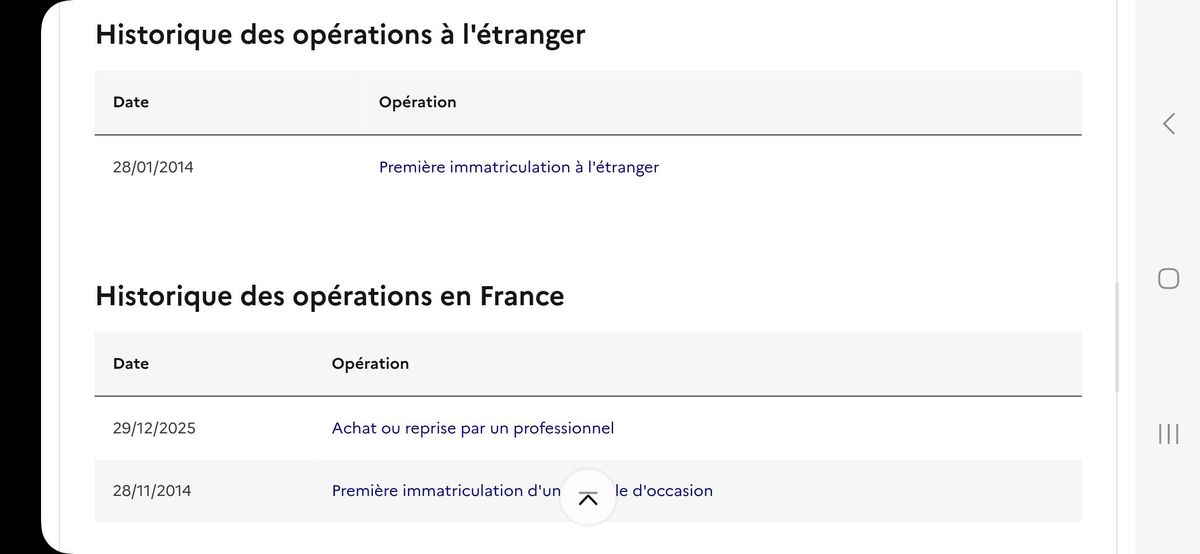Click the Date header in the France table
The image size is (1200, 554).
[131, 363]
